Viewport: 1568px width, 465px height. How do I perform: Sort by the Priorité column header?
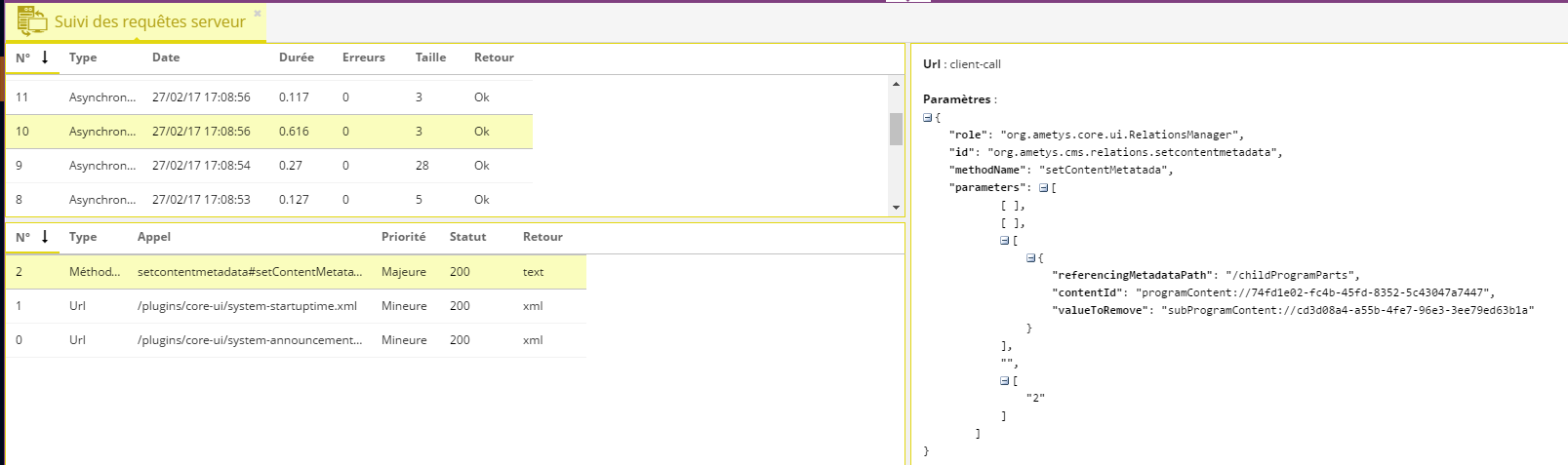coord(403,237)
